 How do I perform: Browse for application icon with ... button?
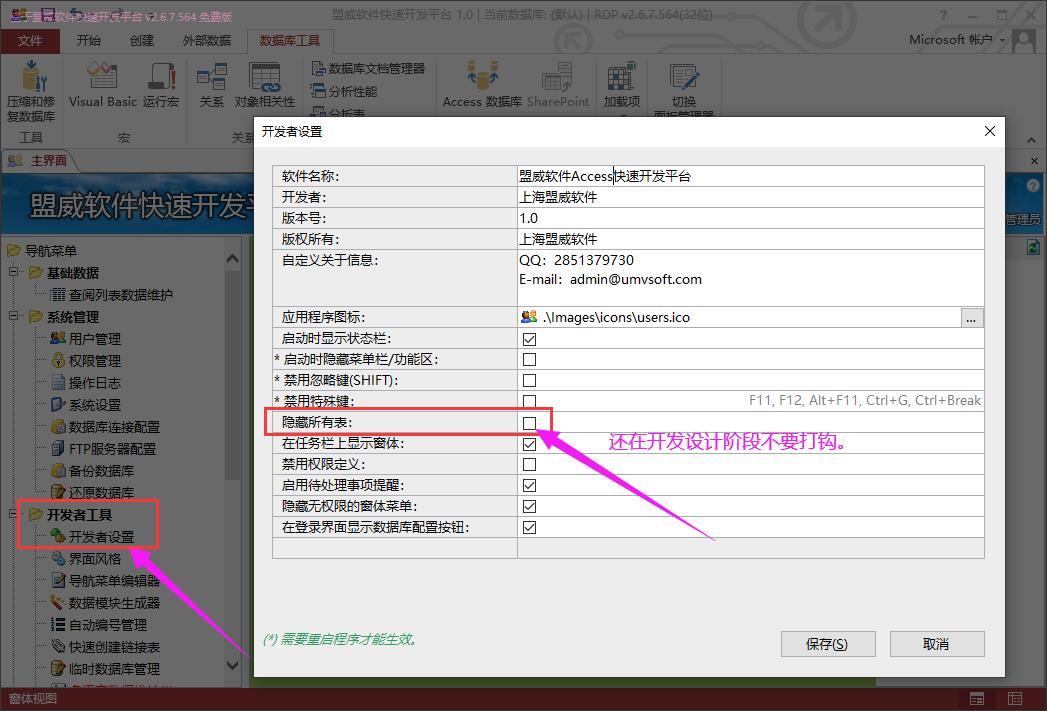pyautogui.click(x=972, y=318)
